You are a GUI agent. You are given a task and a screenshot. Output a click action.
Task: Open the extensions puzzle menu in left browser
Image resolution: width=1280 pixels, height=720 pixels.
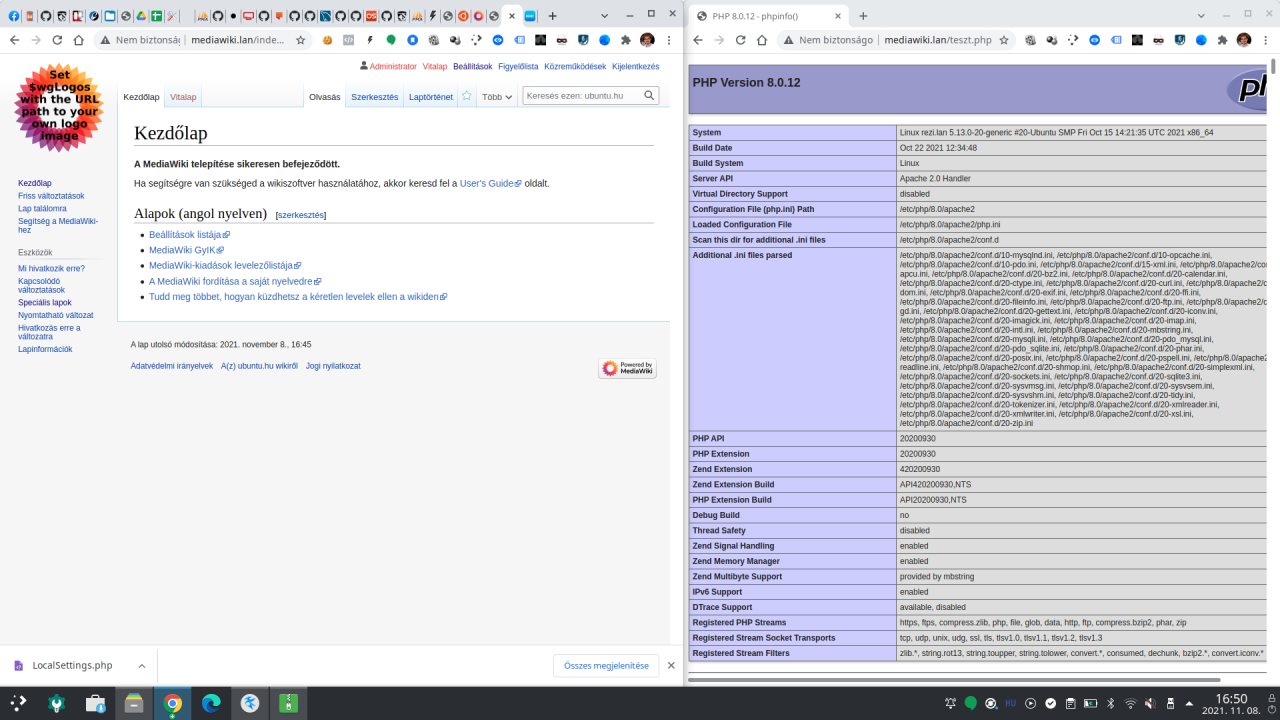click(x=626, y=40)
